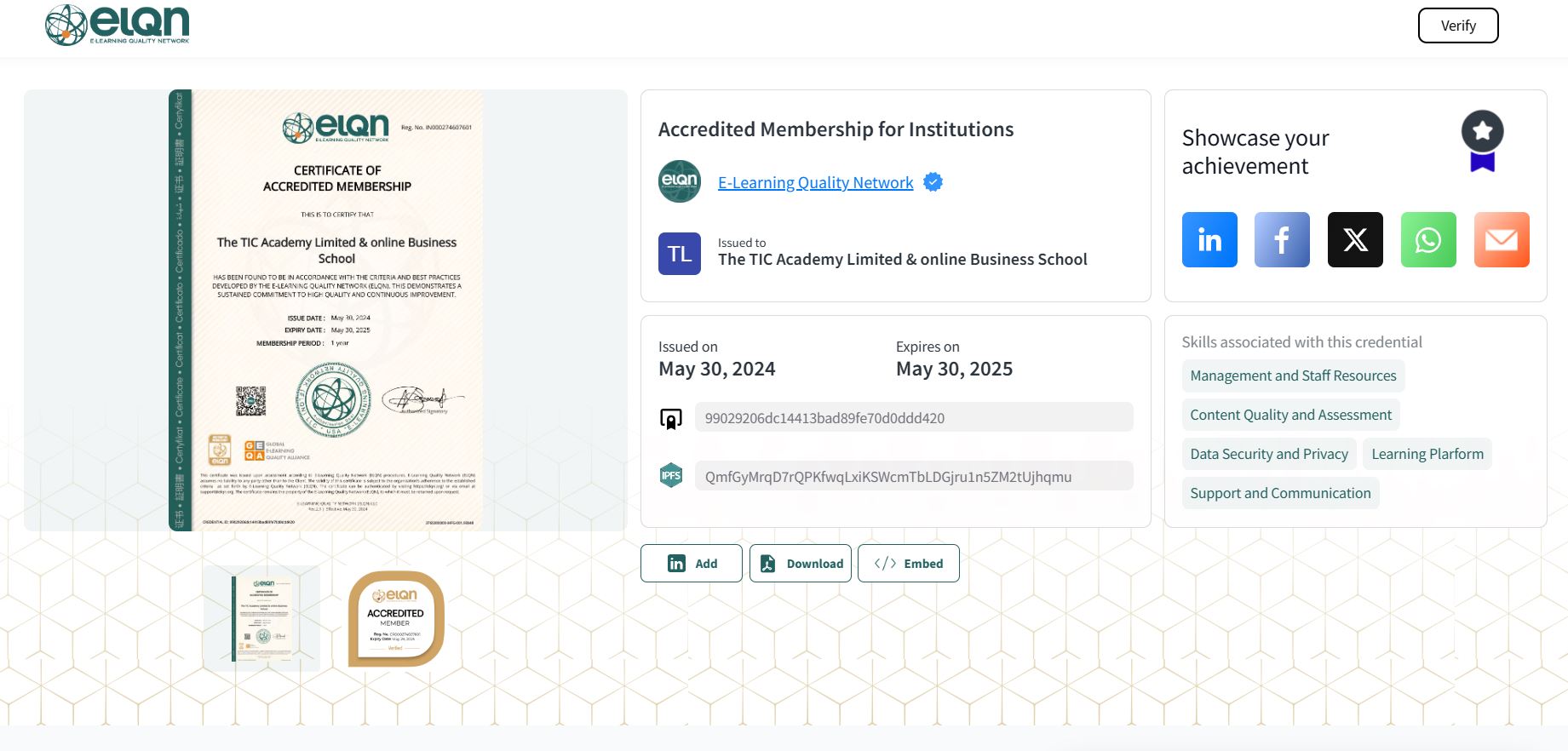Click the ELQN issuer round logo
The image size is (1568, 751).
point(680,181)
